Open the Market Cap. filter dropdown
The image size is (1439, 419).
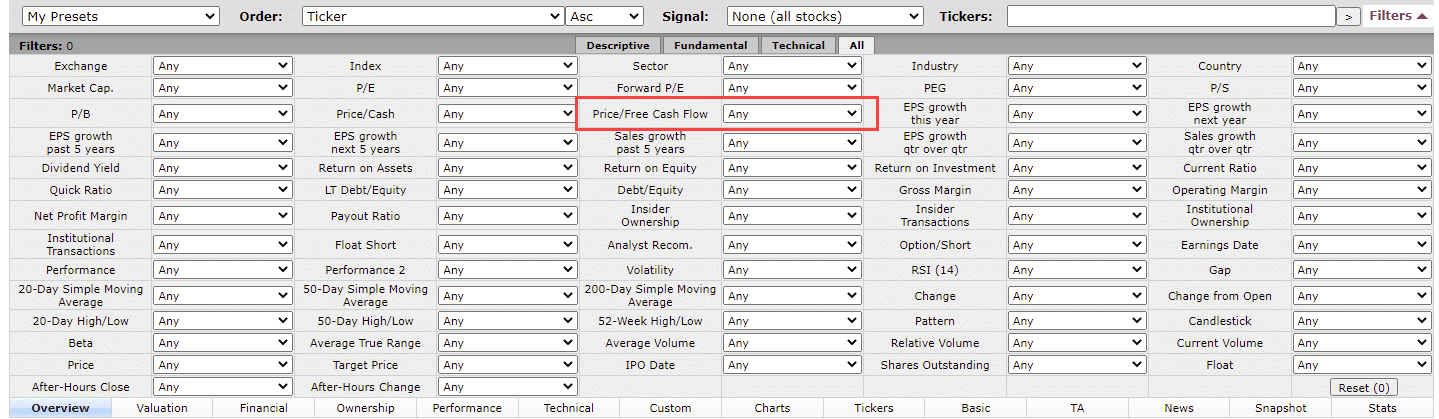tap(222, 88)
